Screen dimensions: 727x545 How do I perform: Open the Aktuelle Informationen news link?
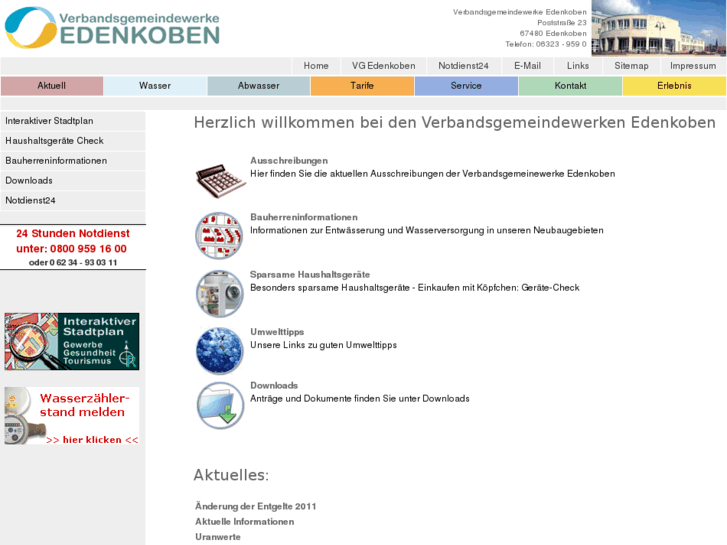(244, 522)
